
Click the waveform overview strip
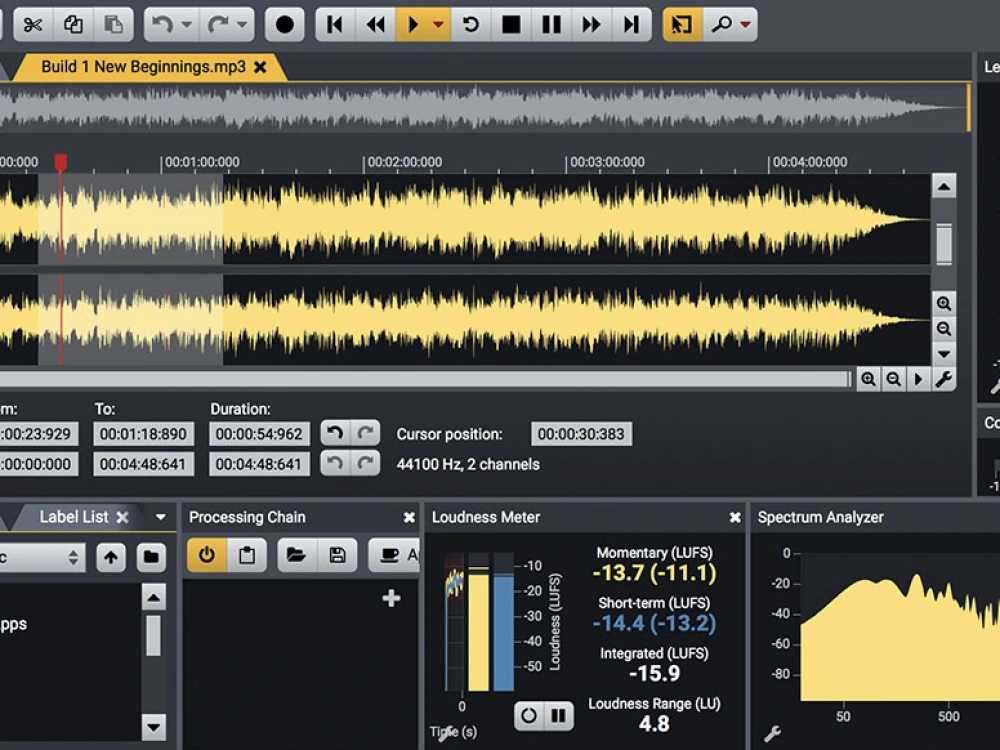(483, 107)
